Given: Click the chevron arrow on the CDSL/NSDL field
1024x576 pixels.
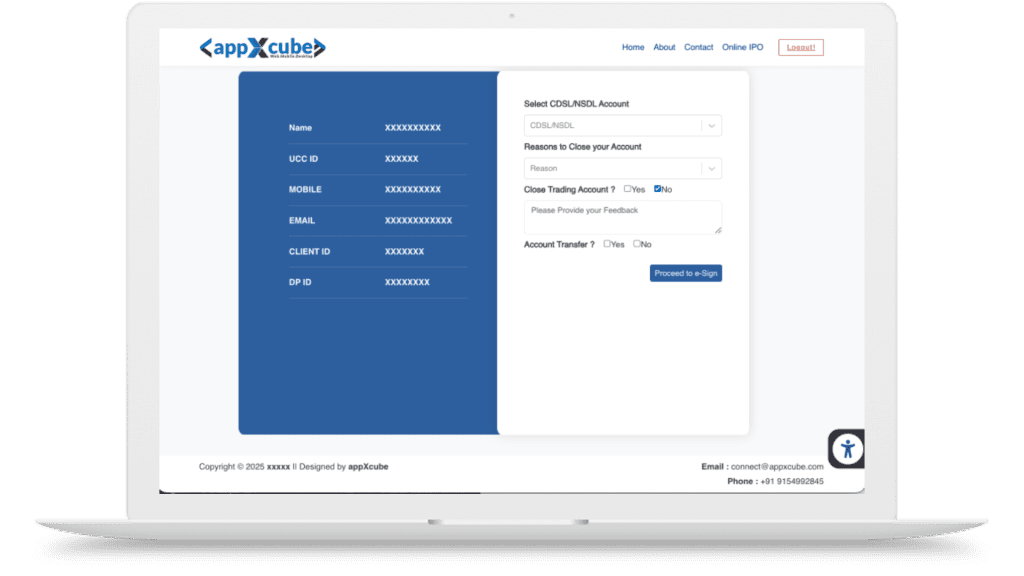Looking at the screenshot, I should [710, 126].
